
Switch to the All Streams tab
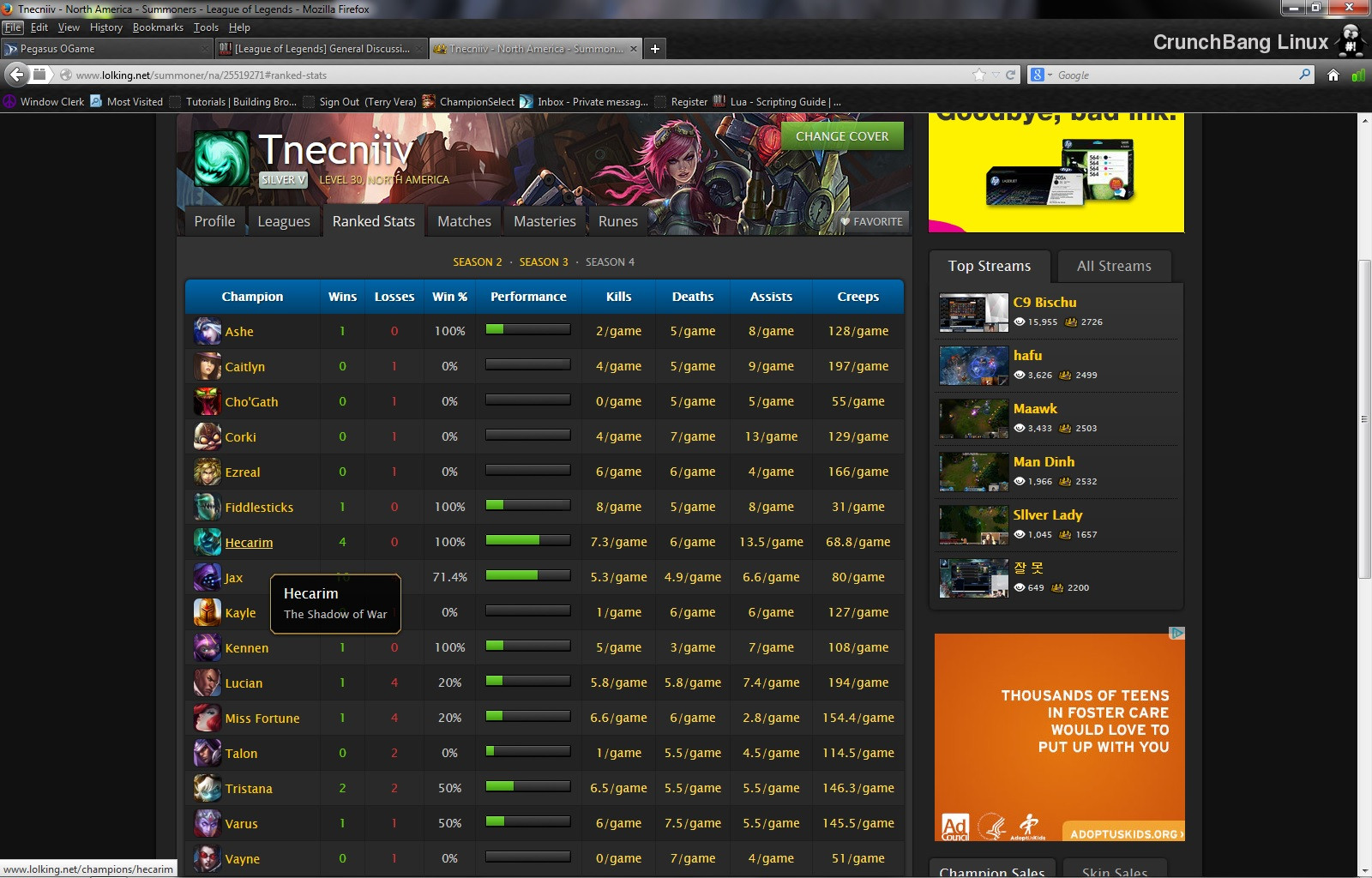1114,266
